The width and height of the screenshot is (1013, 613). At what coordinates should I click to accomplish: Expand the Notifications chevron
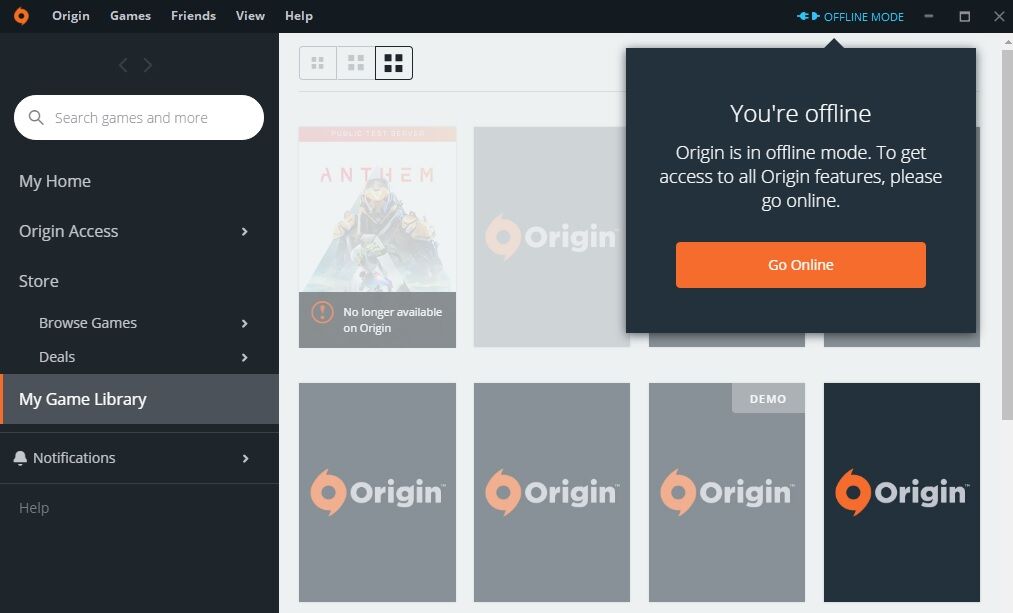pos(245,458)
